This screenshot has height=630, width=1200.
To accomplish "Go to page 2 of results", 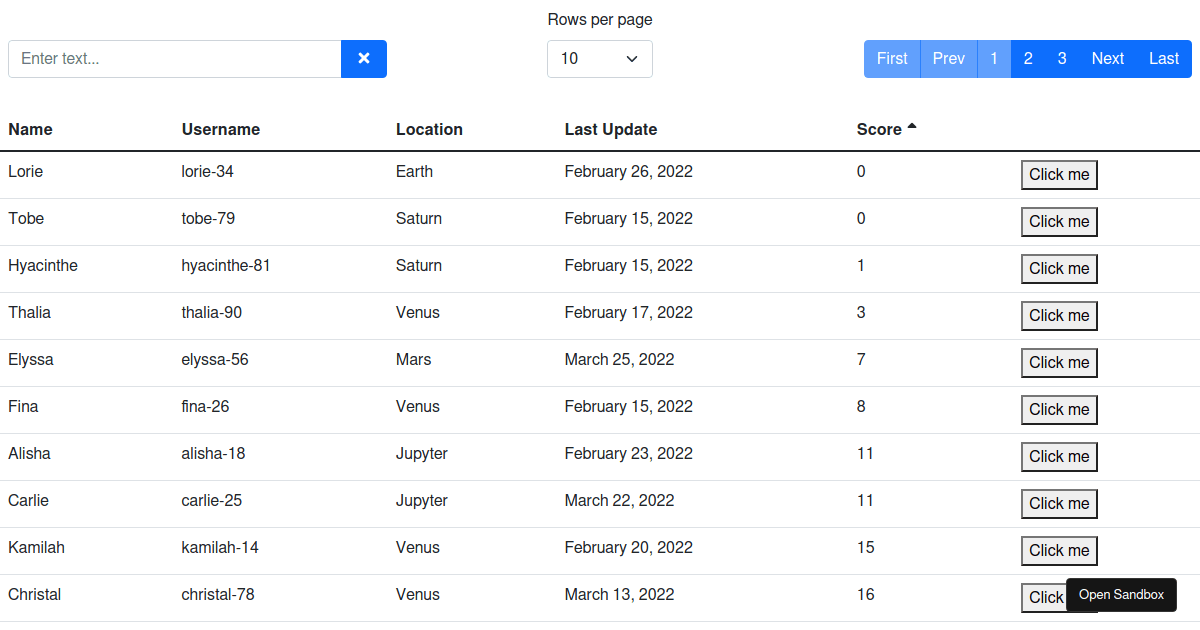I will tap(1028, 58).
